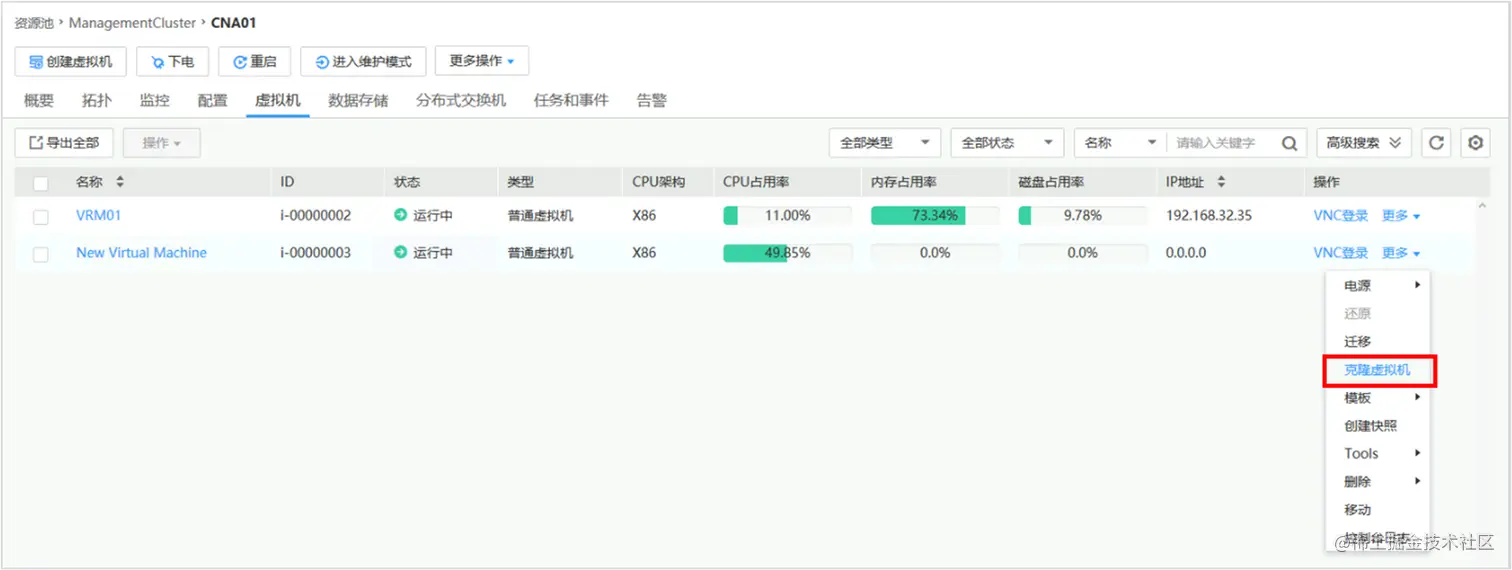
Task: Switch to the 告警 tab
Action: pyautogui.click(x=652, y=100)
